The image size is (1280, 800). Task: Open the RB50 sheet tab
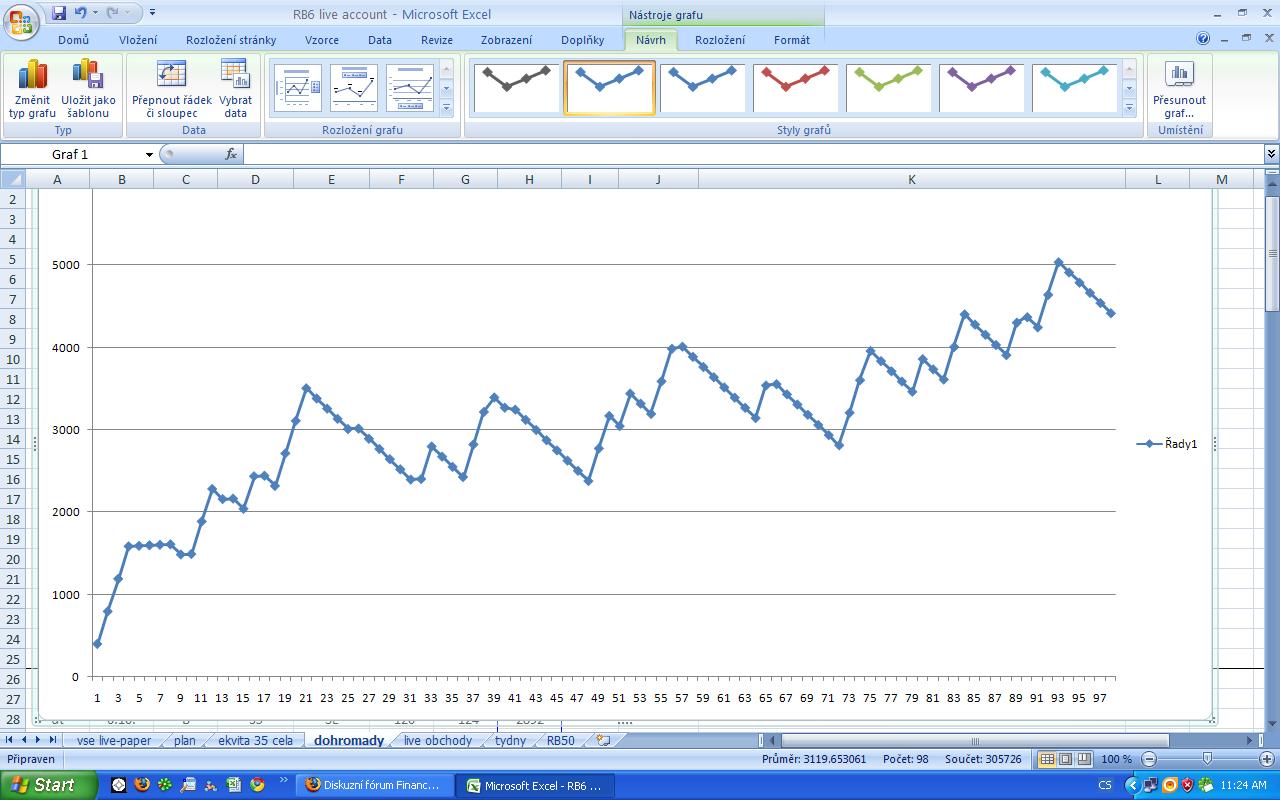[561, 741]
